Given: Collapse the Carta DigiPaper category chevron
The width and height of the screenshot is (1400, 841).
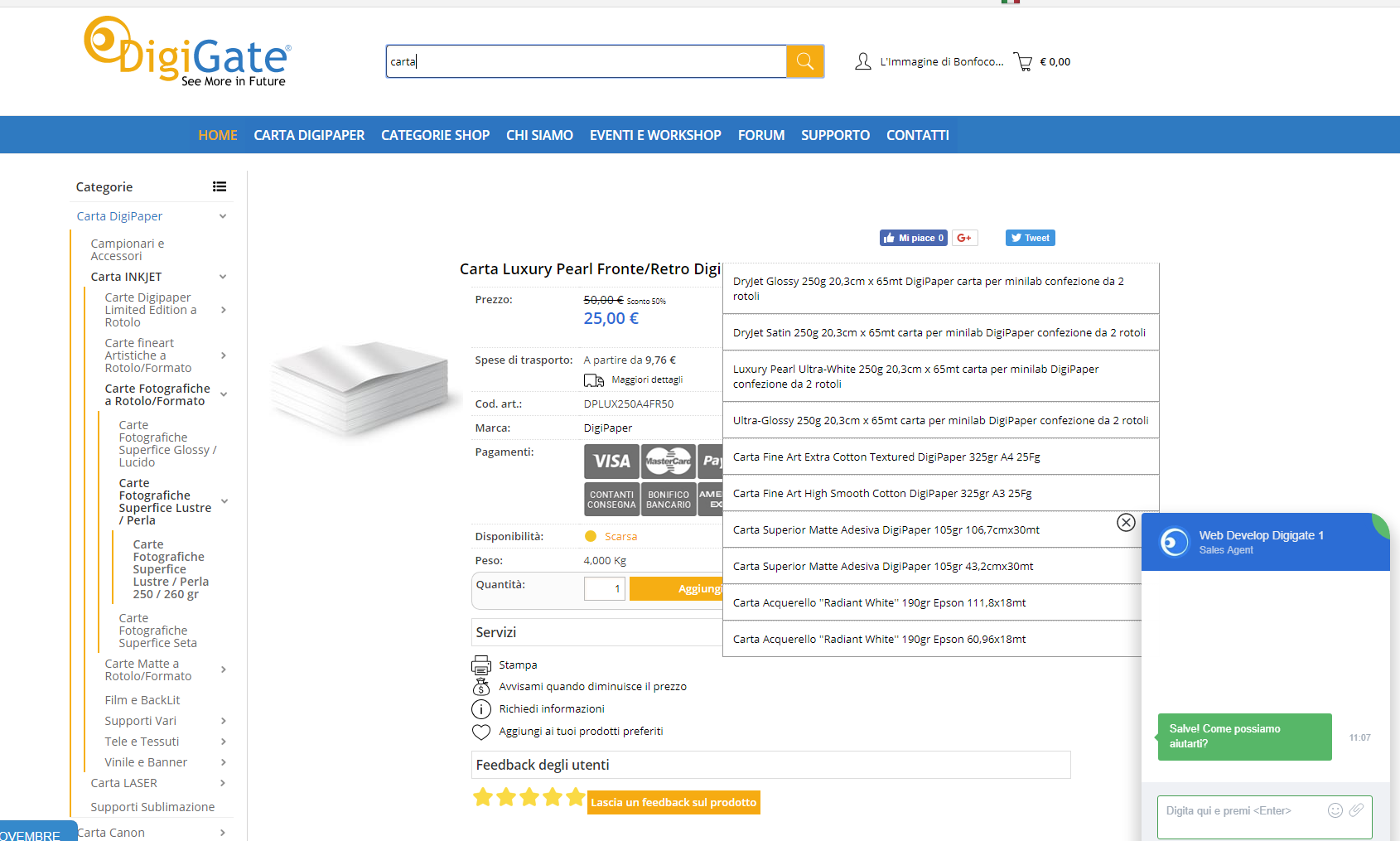Looking at the screenshot, I should pos(223,216).
